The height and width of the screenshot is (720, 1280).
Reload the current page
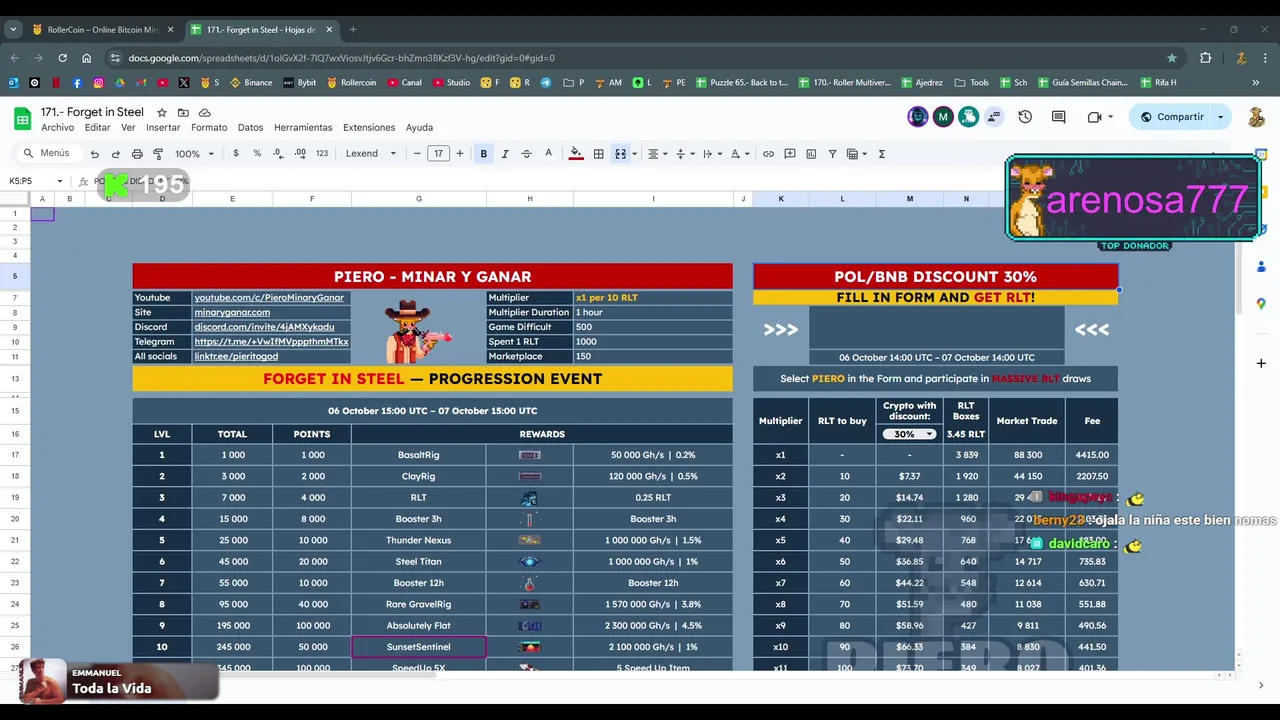pyautogui.click(x=62, y=58)
